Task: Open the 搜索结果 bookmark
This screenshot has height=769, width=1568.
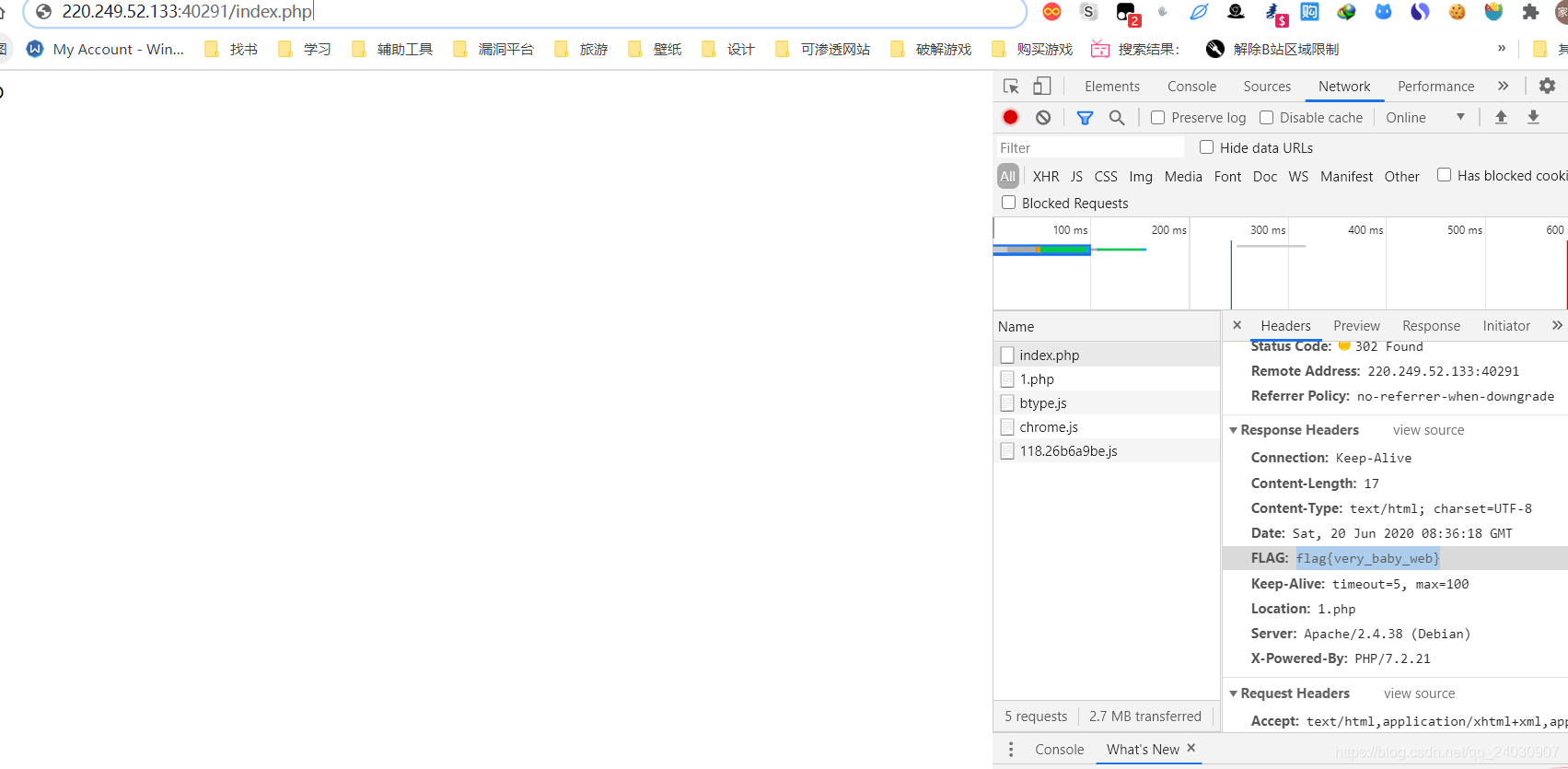Action: click(x=1134, y=49)
